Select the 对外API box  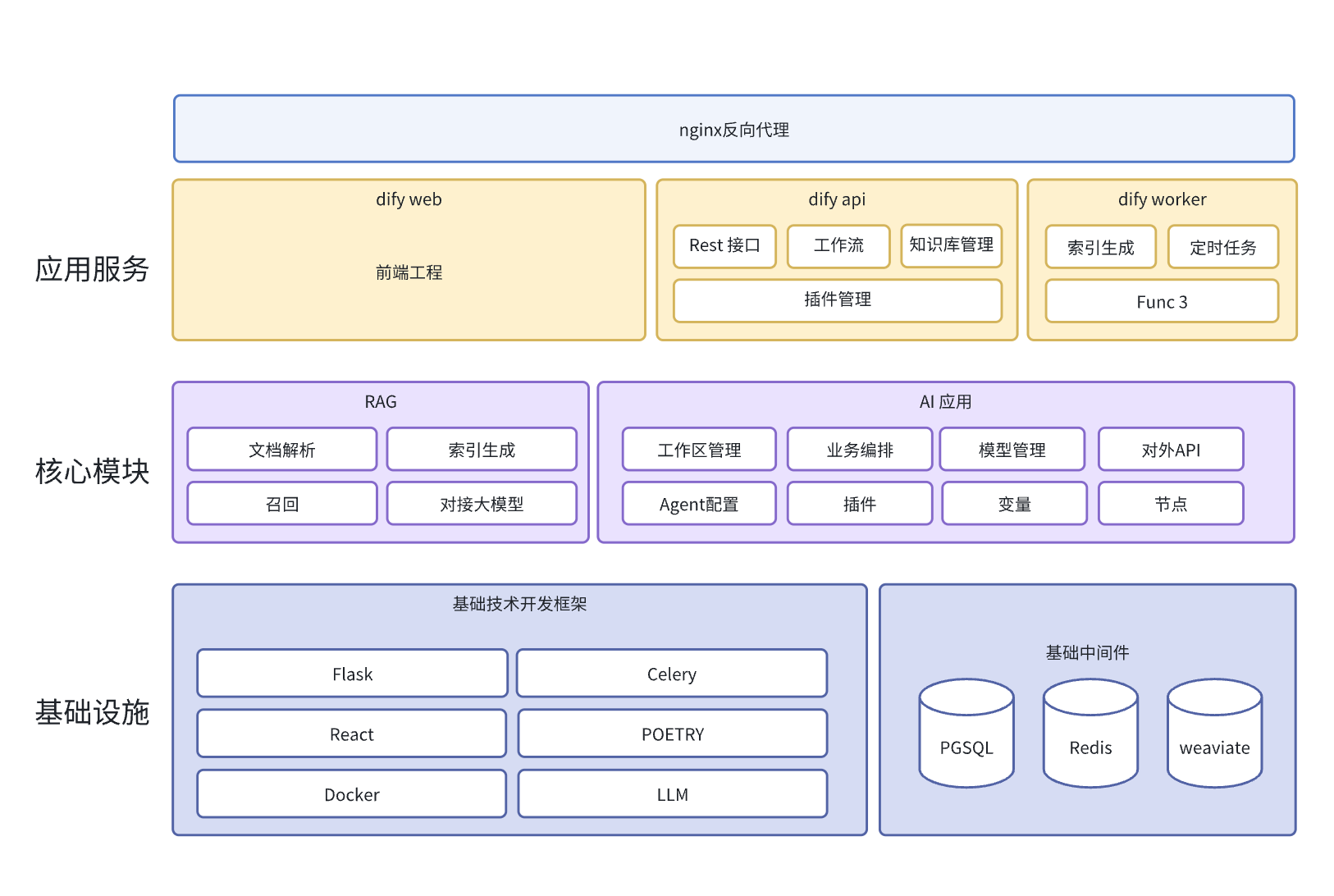pyautogui.click(x=1171, y=450)
